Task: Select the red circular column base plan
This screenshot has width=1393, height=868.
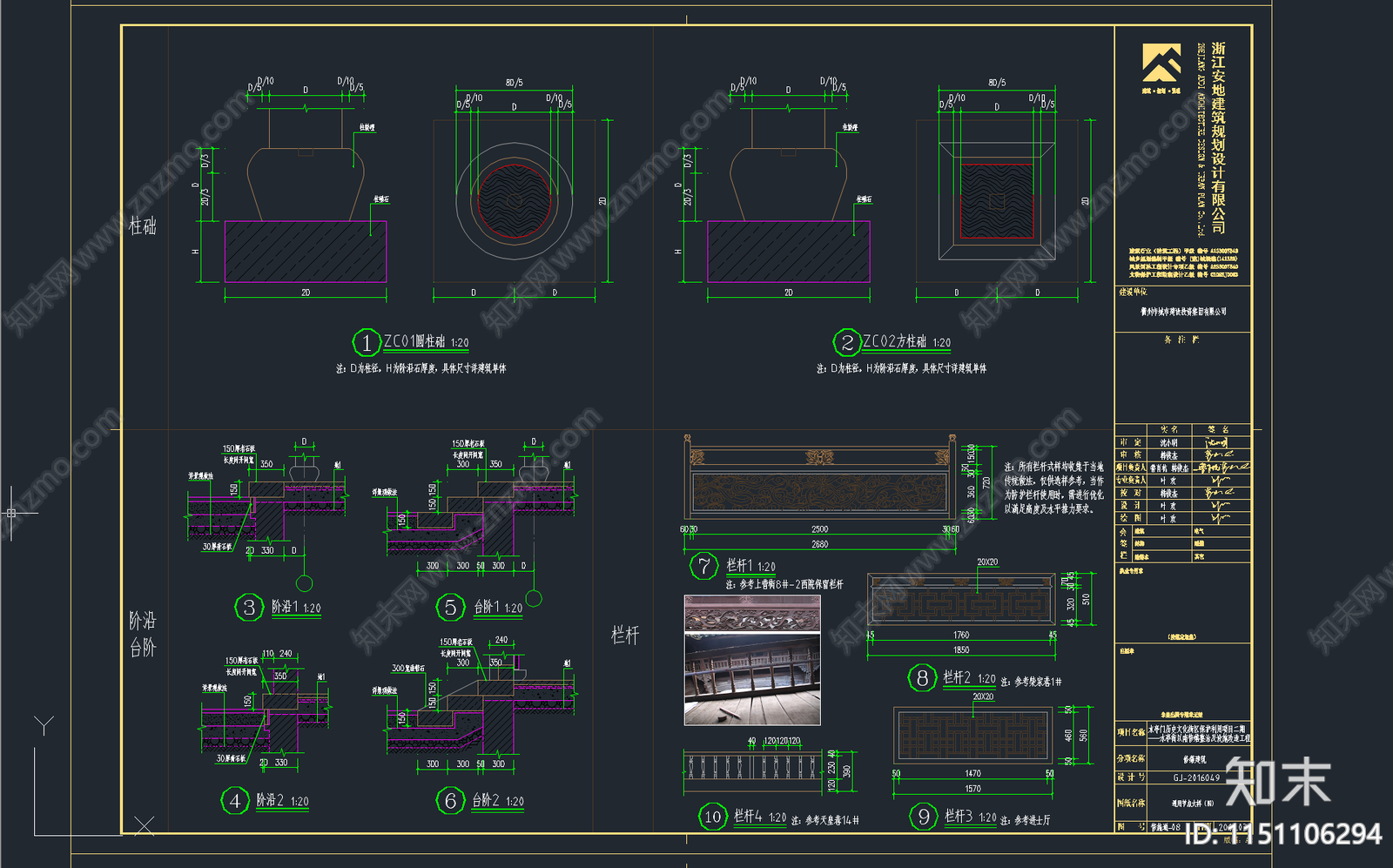Action: pos(514,199)
